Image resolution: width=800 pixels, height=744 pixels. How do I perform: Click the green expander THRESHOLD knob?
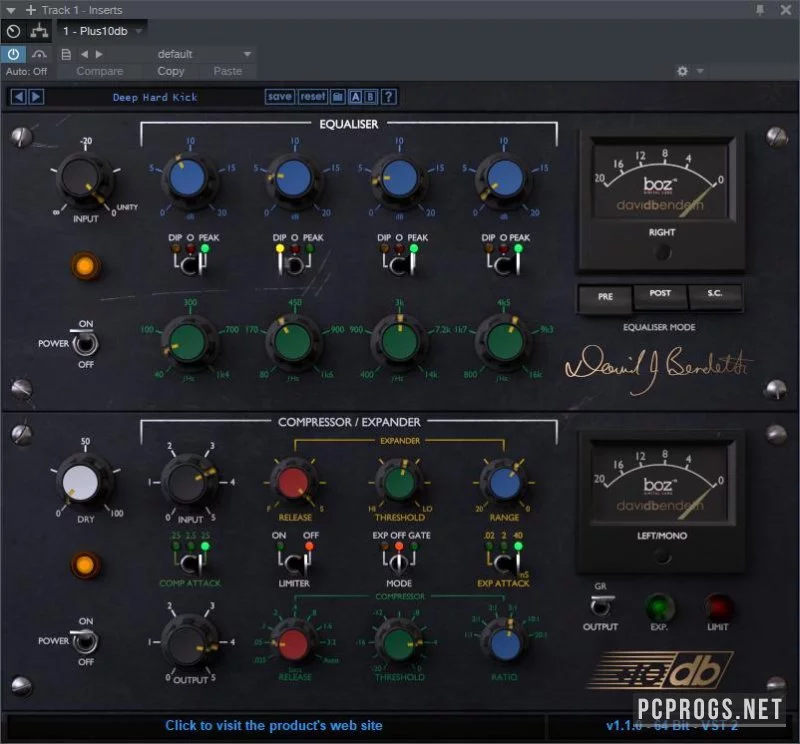pos(399,482)
